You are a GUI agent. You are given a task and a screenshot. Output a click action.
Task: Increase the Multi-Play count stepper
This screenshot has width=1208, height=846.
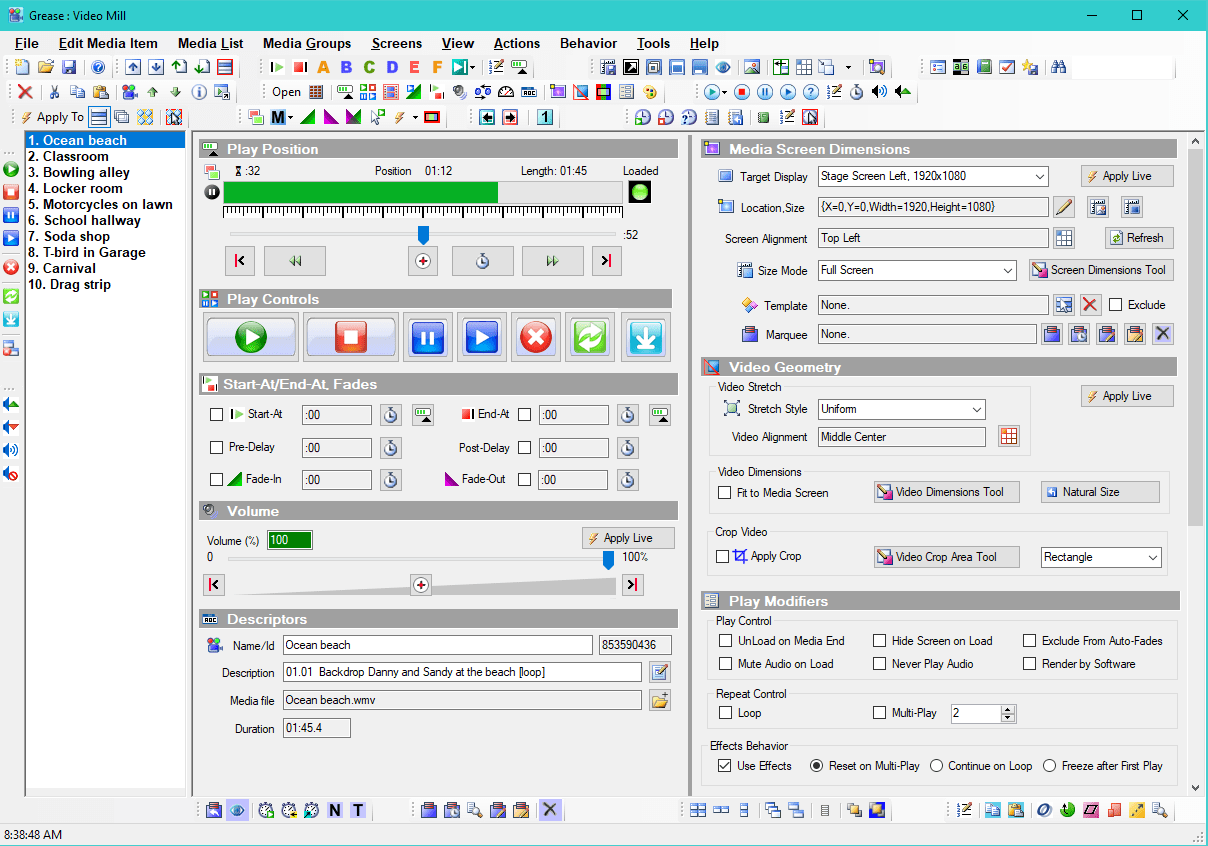[1008, 709]
